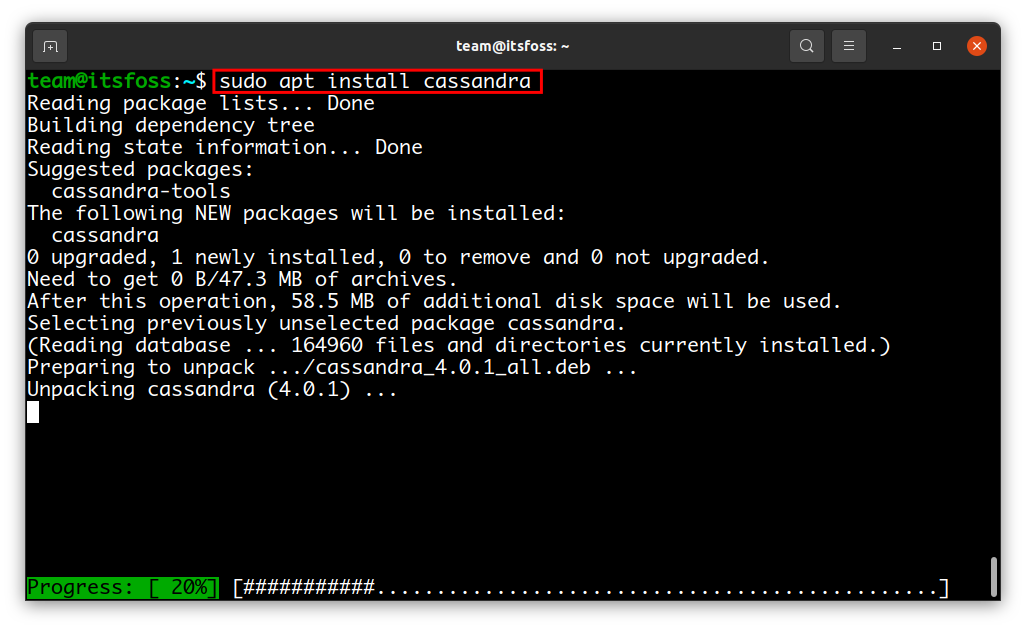Click the 58.5 MB disk space line
1026x629 pixels.
(x=434, y=302)
